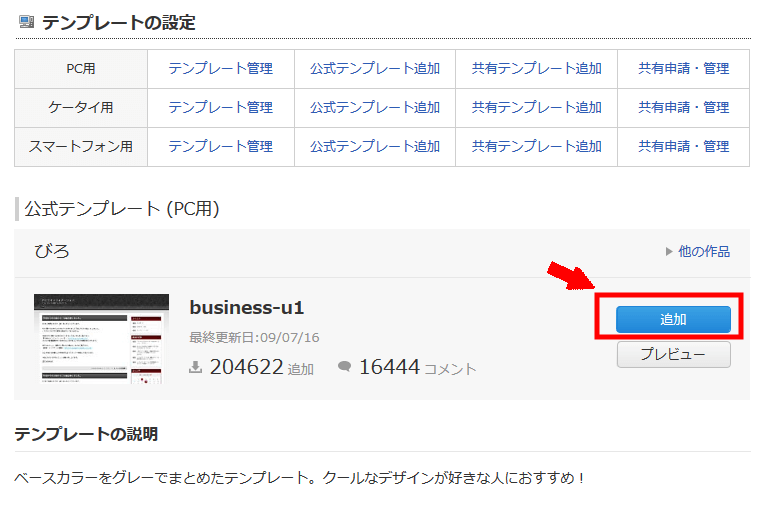Click the PC用 row header cell

point(81,69)
